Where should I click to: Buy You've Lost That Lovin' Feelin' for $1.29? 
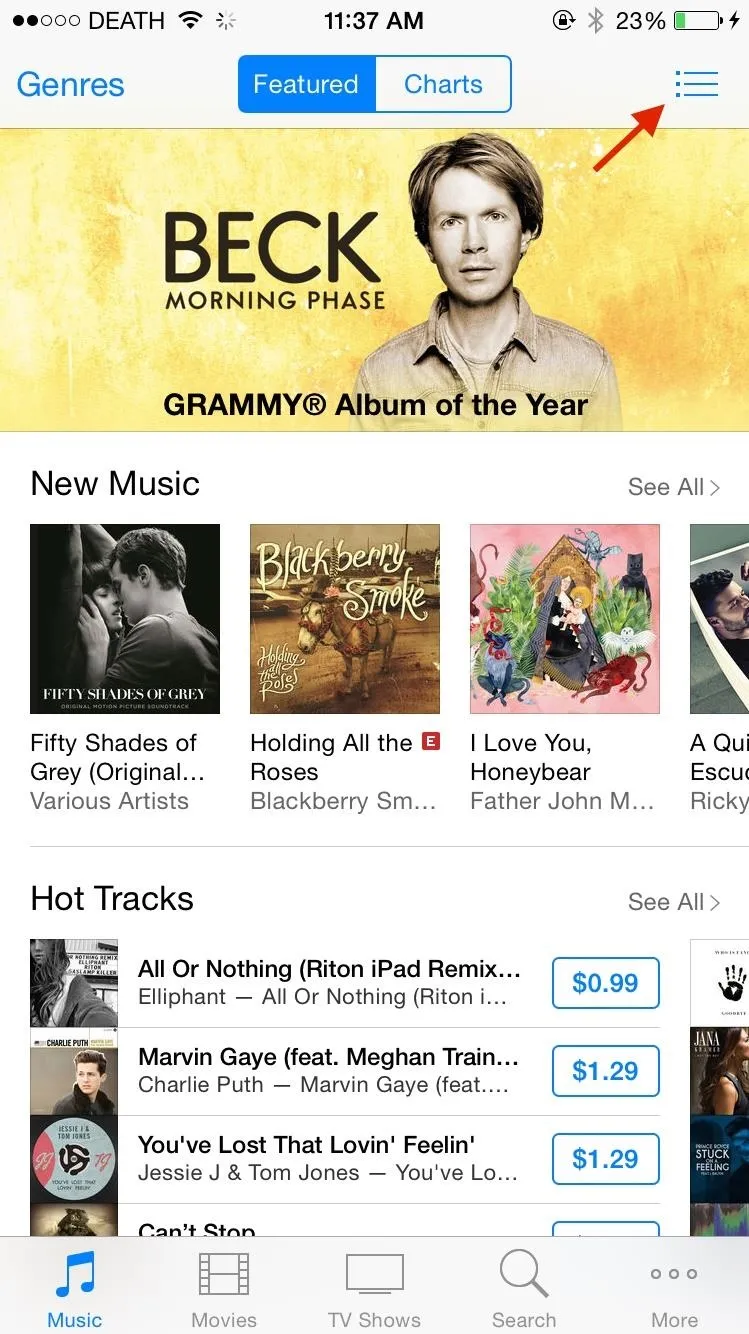(606, 1159)
